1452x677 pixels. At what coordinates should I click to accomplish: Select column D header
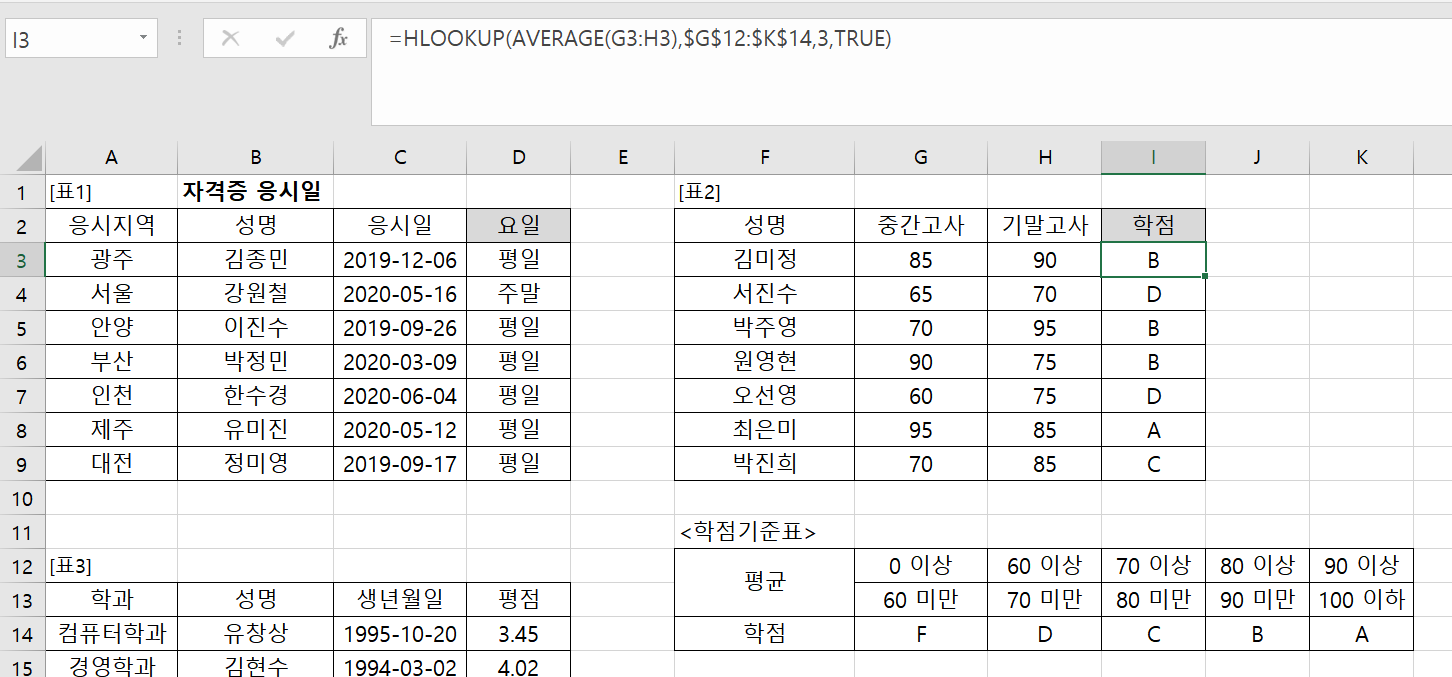tap(518, 157)
